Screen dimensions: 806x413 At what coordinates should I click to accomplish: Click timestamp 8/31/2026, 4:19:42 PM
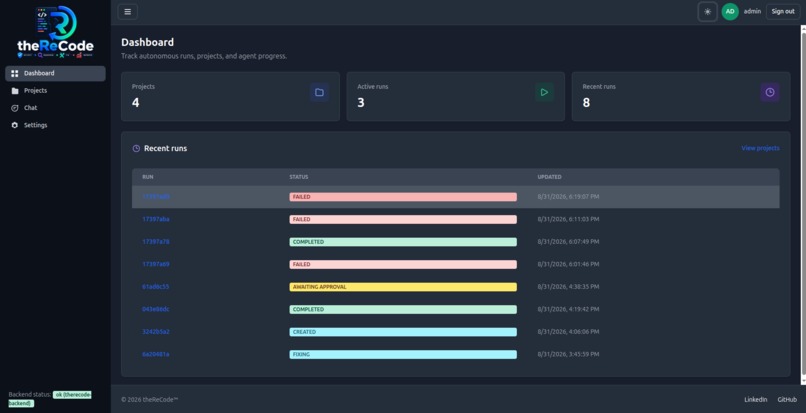(x=568, y=310)
